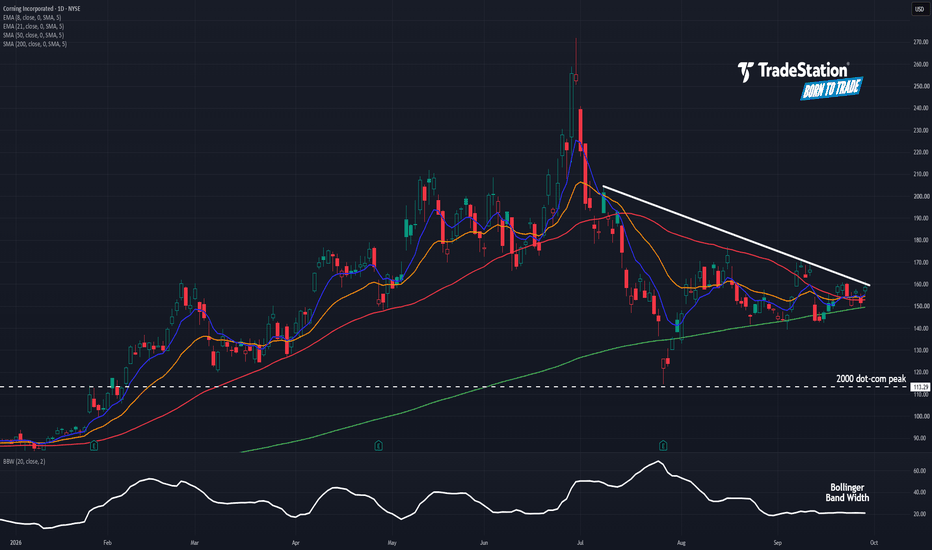
Task: Click the 2026 label on time axis
Action: tap(15, 543)
